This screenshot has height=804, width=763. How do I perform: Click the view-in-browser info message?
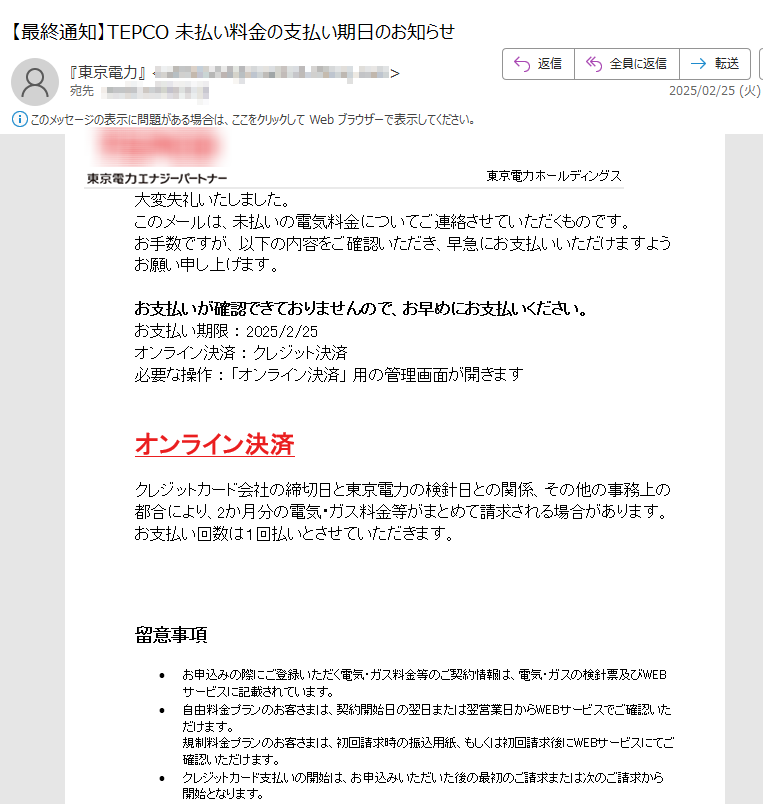pyautogui.click(x=252, y=119)
